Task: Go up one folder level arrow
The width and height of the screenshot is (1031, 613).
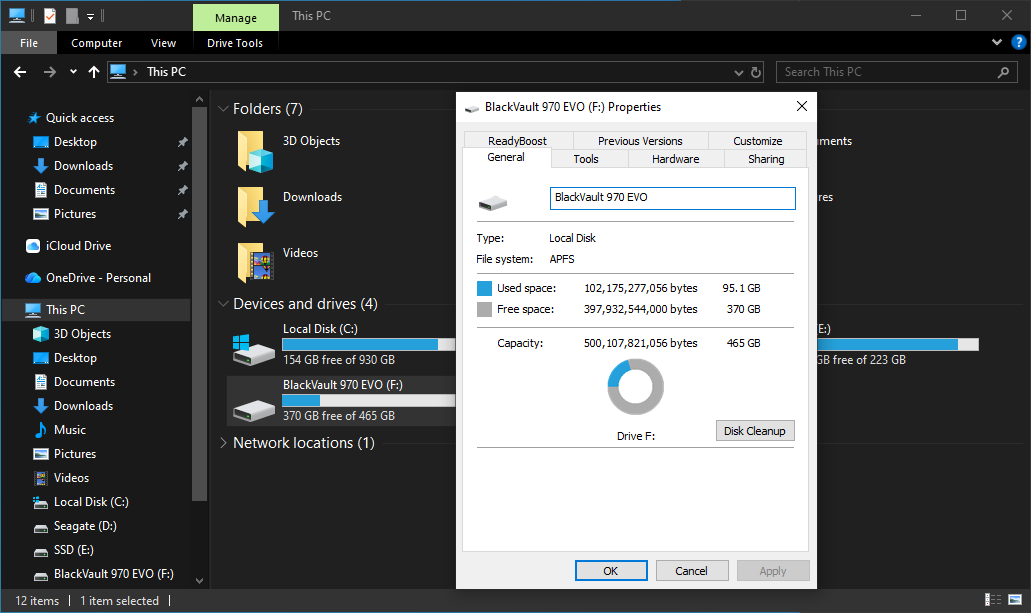Action: coord(93,72)
